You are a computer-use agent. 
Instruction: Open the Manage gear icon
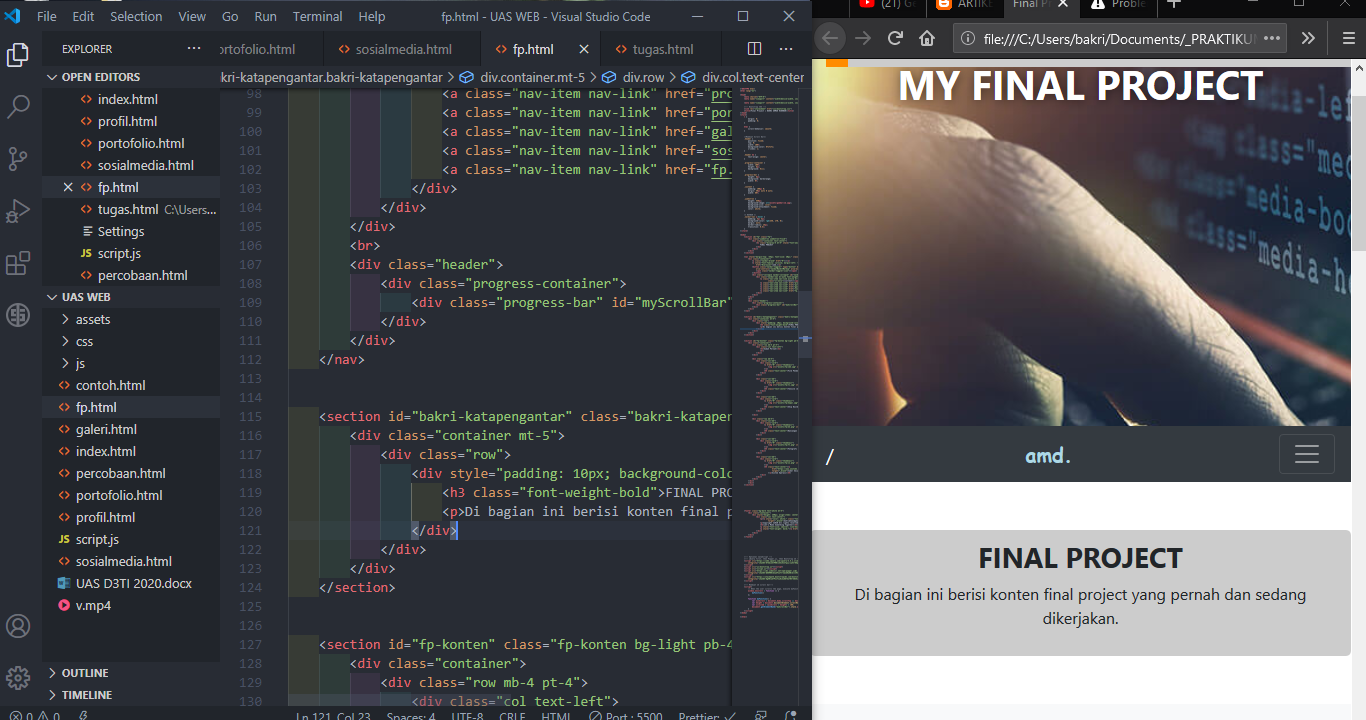pyautogui.click(x=18, y=677)
